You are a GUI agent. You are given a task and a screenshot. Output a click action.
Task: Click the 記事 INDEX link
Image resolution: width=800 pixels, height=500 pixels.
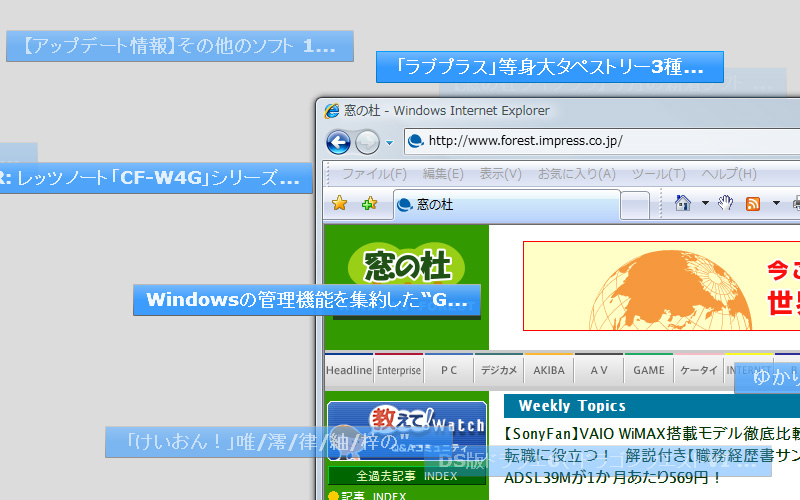click(373, 496)
